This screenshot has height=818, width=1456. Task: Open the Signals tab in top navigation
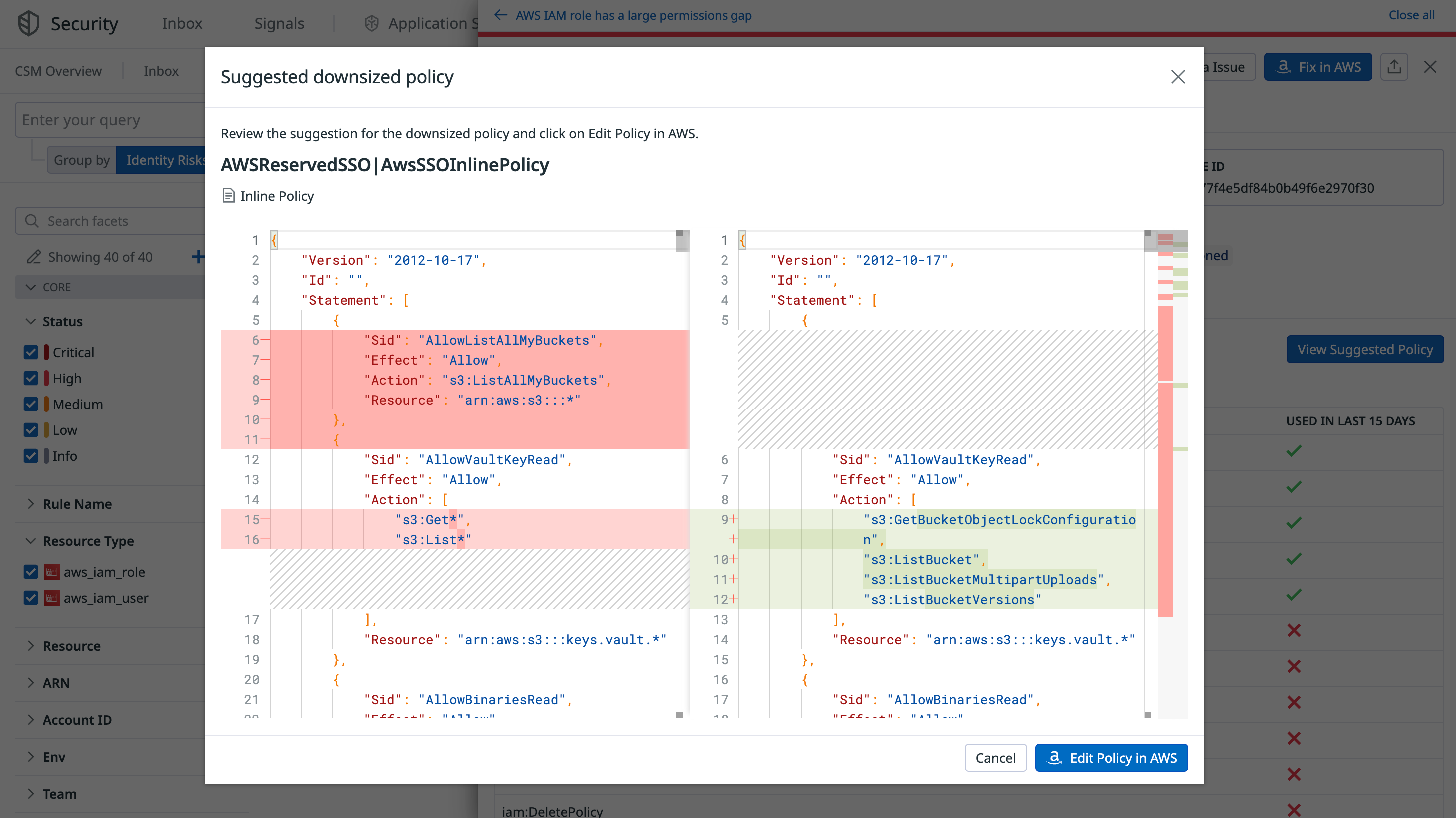pyautogui.click(x=279, y=24)
